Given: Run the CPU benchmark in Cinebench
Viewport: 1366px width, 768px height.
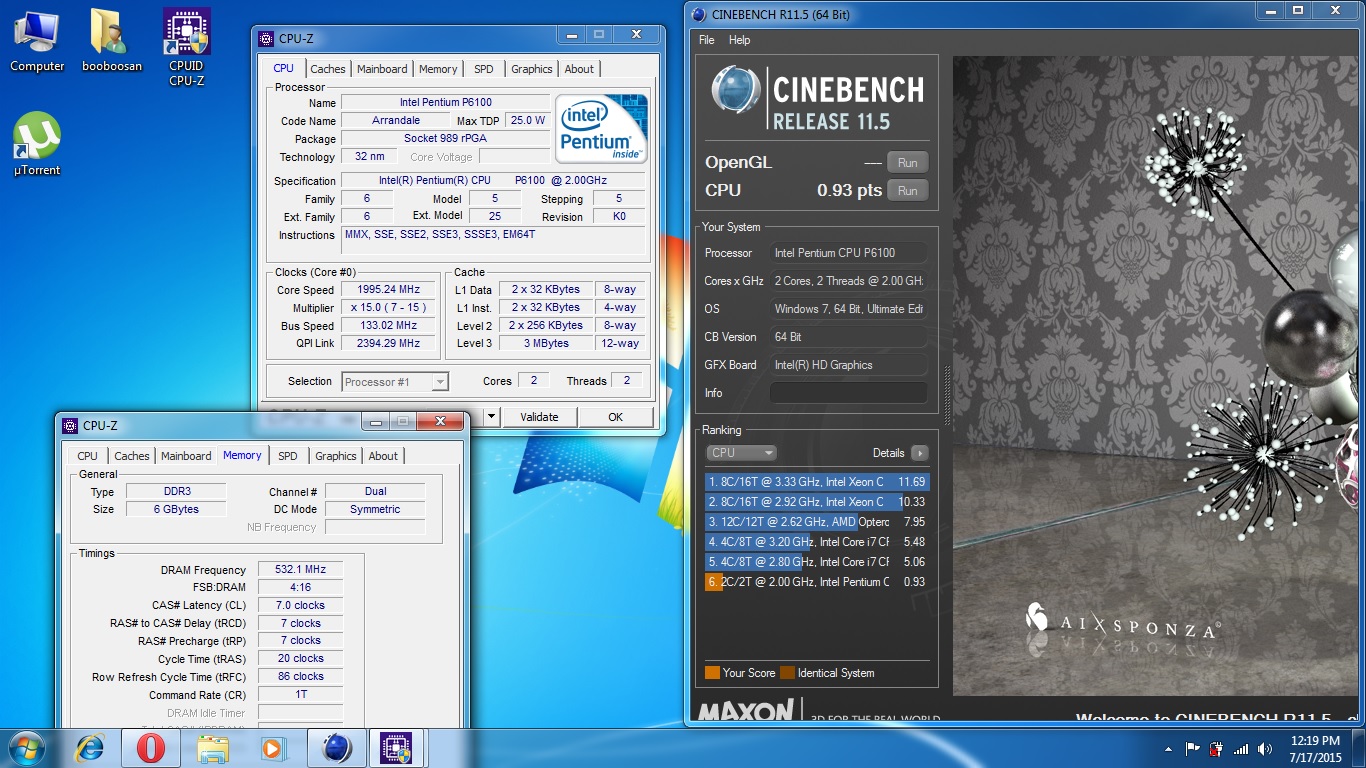Looking at the screenshot, I should 908,191.
